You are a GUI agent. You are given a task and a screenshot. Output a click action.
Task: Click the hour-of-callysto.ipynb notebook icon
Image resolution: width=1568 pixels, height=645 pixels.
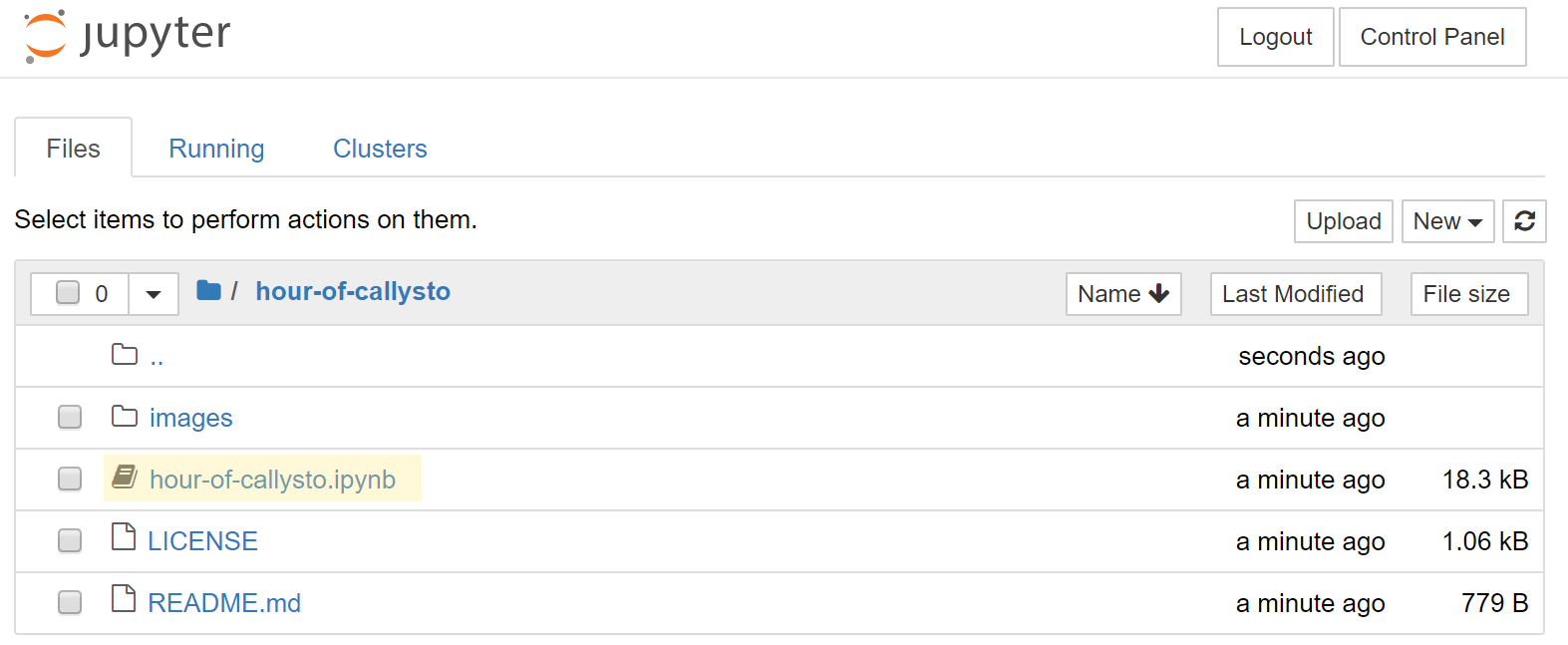pos(125,478)
